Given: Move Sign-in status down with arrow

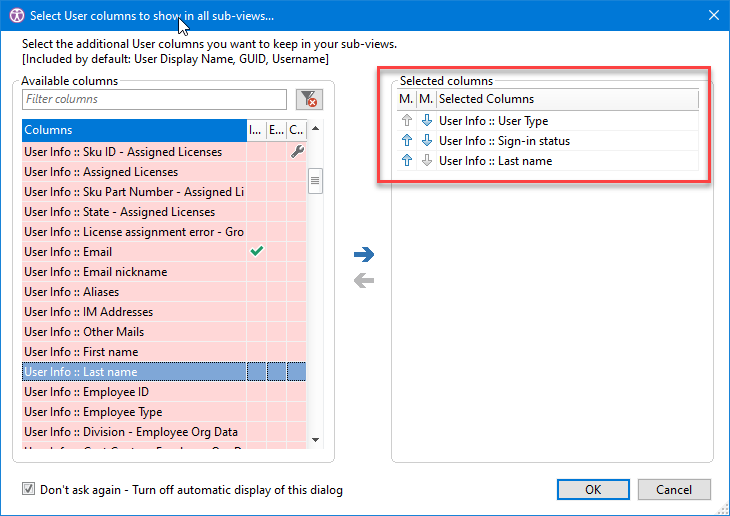Looking at the screenshot, I should [x=425, y=141].
